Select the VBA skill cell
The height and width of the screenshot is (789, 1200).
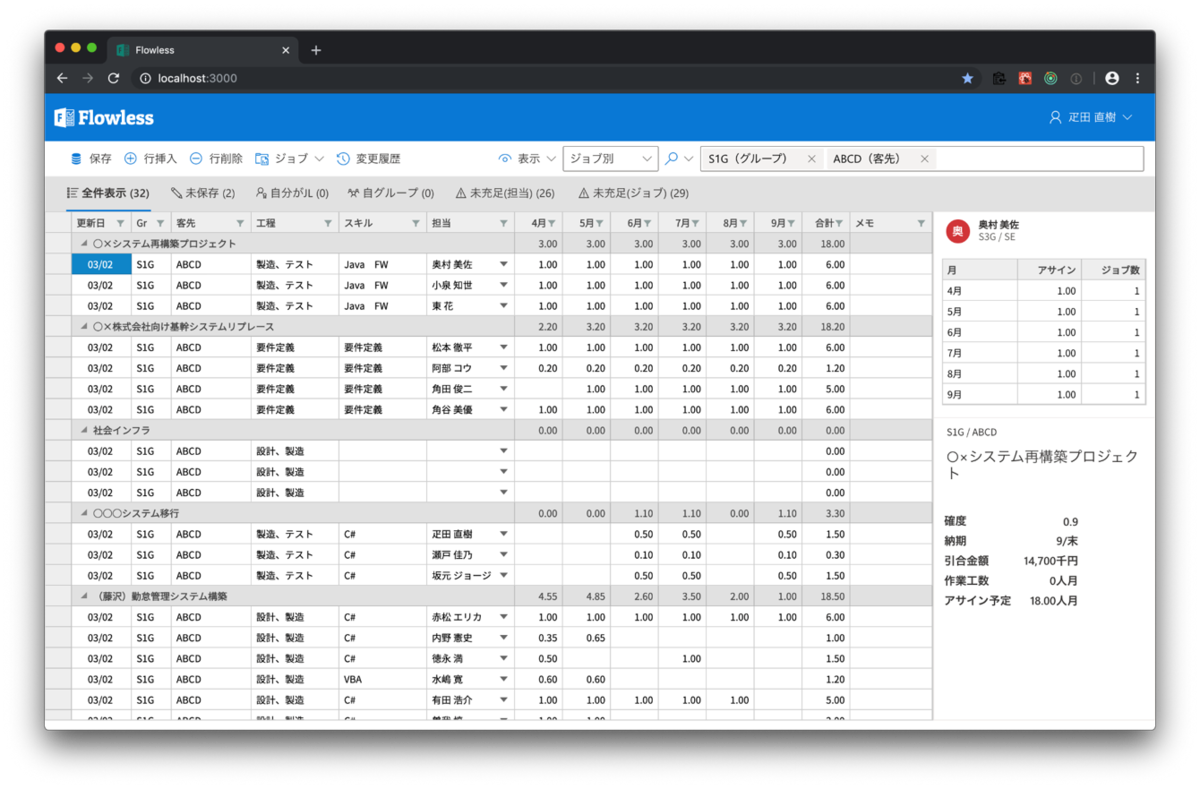click(382, 680)
